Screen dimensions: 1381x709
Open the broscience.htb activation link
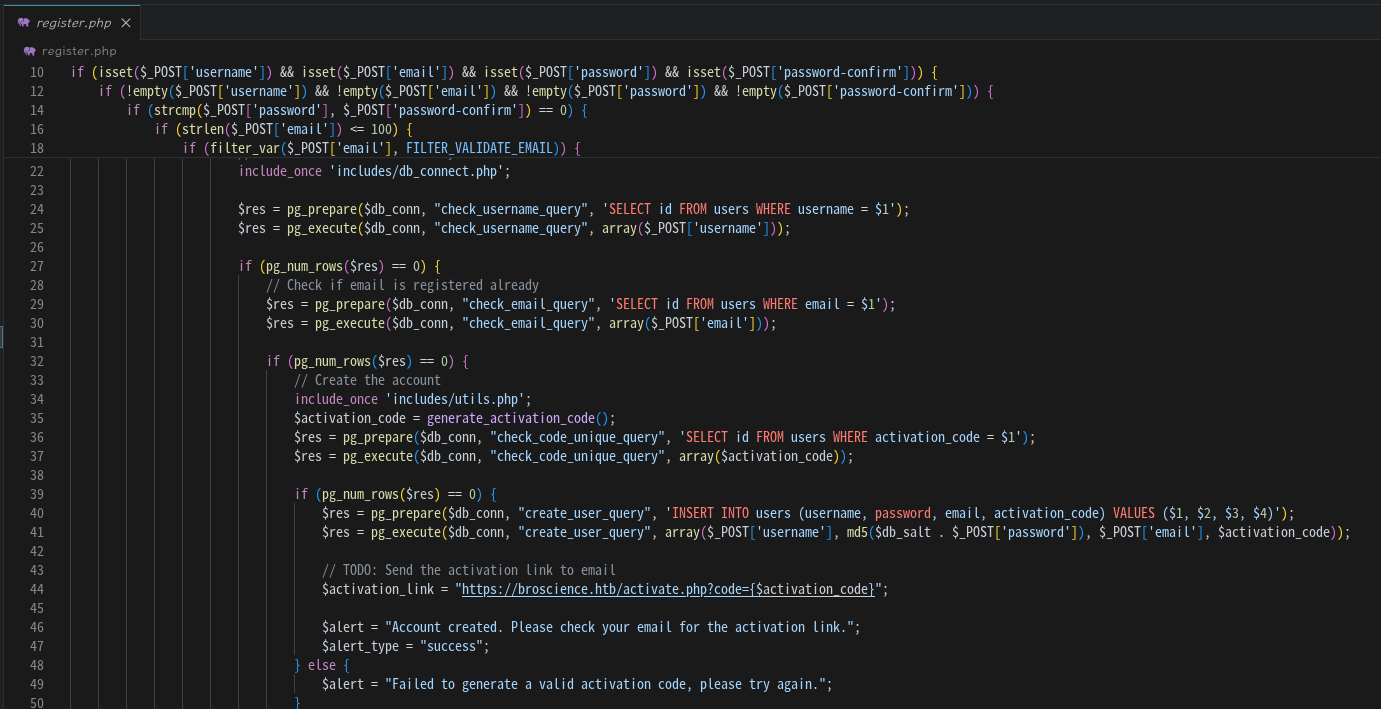(669, 589)
